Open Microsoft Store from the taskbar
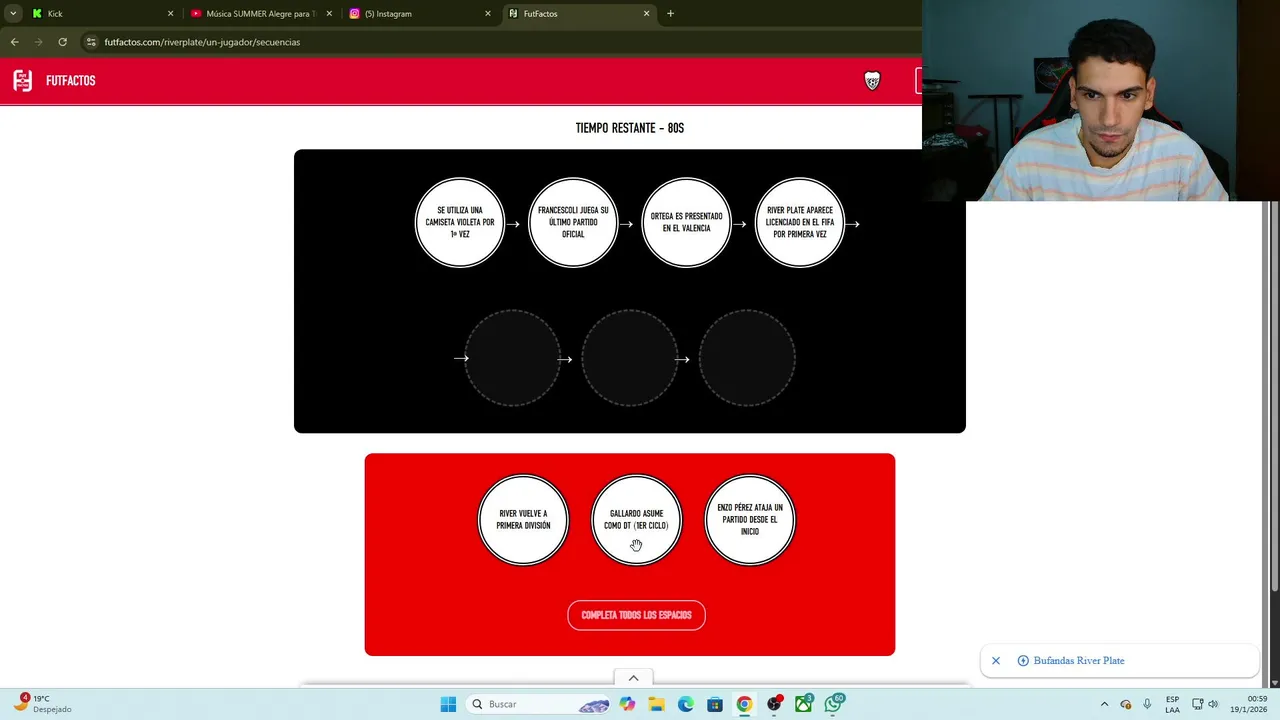 [715, 704]
